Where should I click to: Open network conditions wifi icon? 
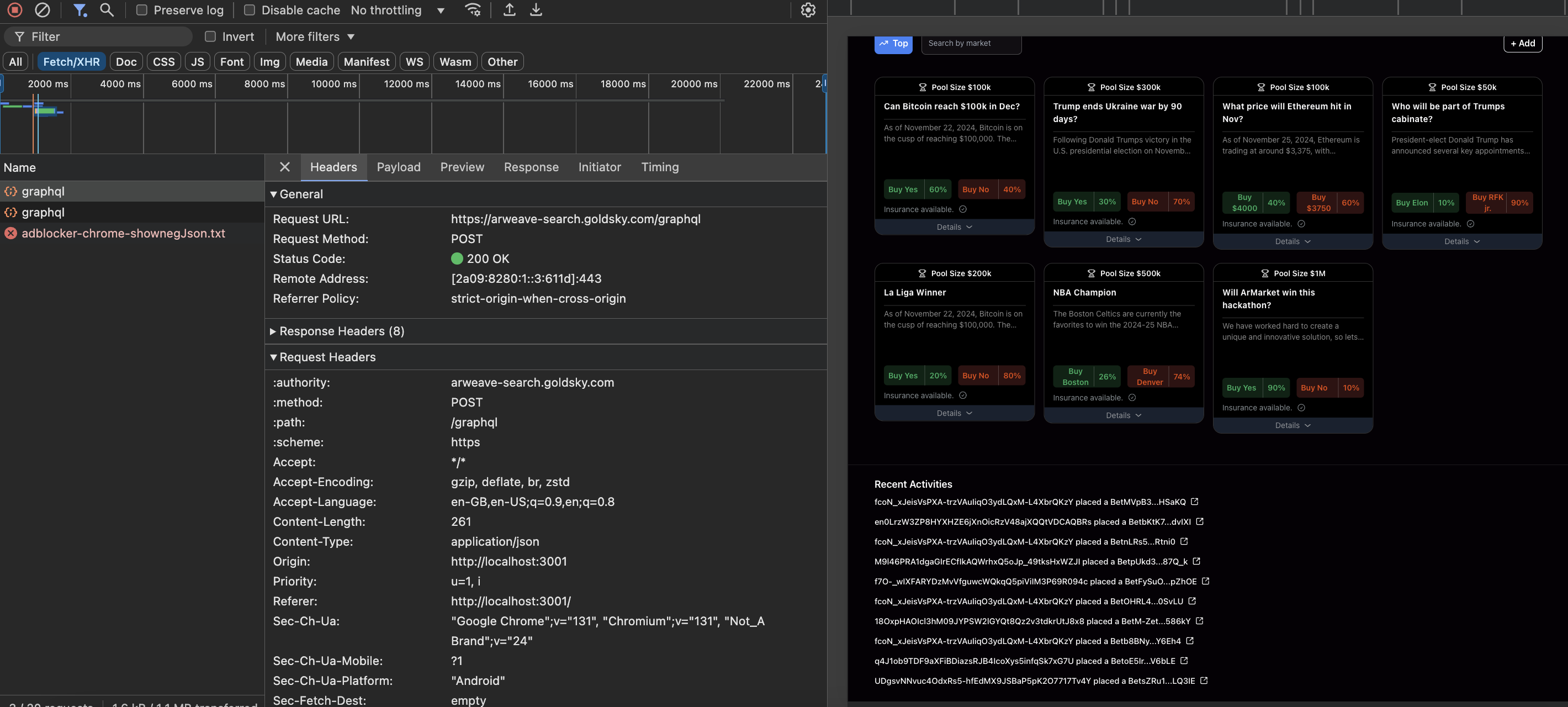pos(473,10)
